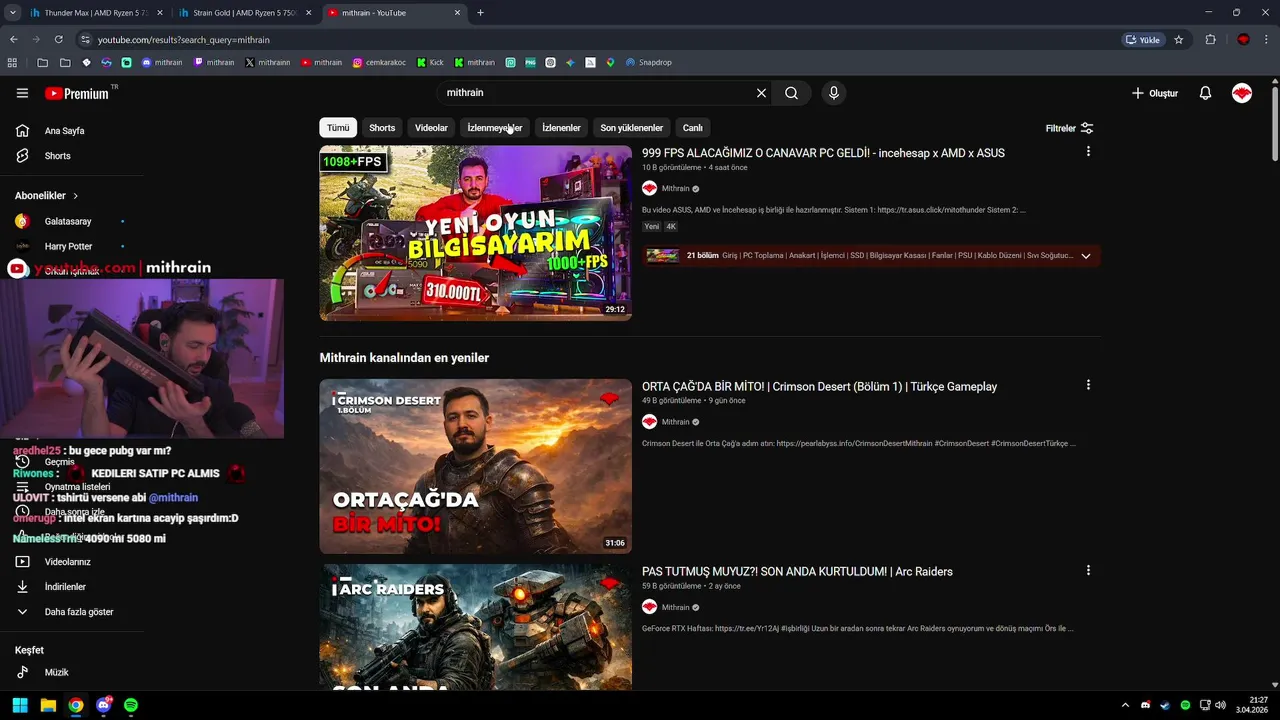The width and height of the screenshot is (1280, 720).
Task: Click the Crimson Desert video thumbnail
Action: click(x=475, y=466)
